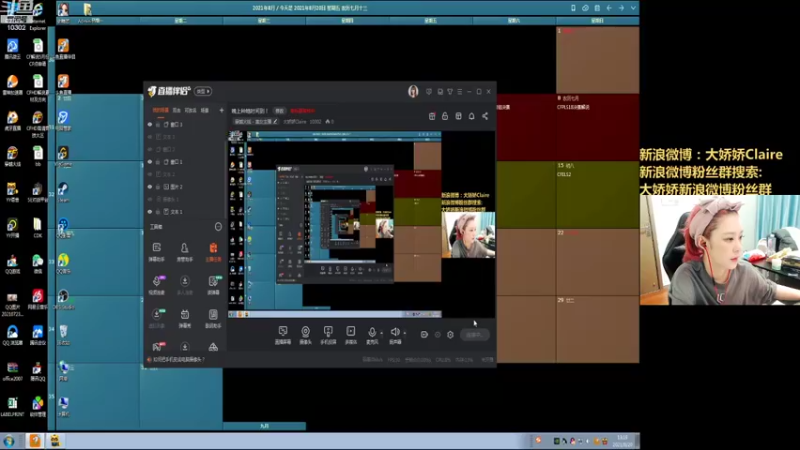
Task: Show the 窗口 2 source layer
Action: click(x=150, y=149)
